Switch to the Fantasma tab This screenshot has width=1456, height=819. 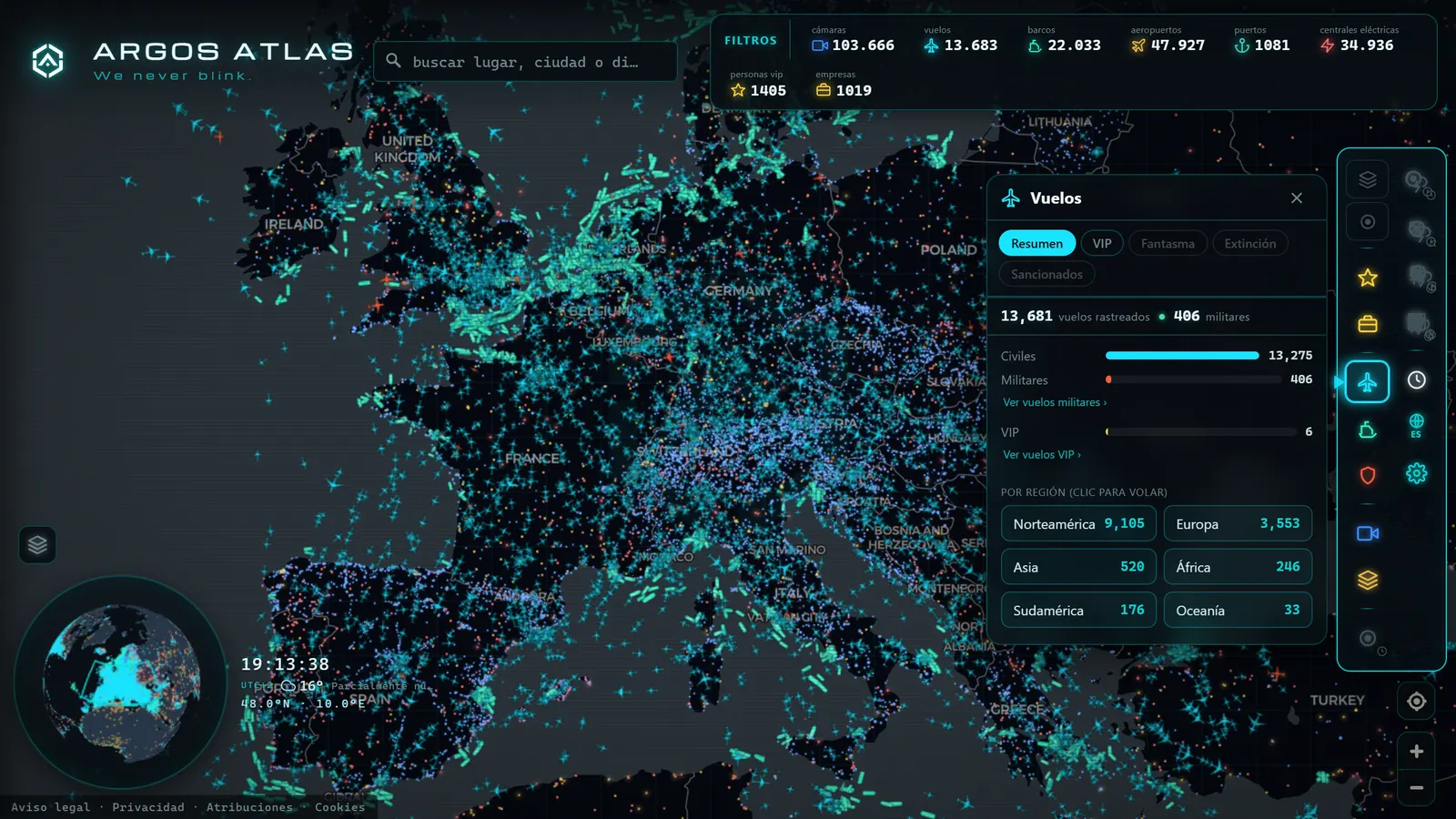[x=1168, y=244]
